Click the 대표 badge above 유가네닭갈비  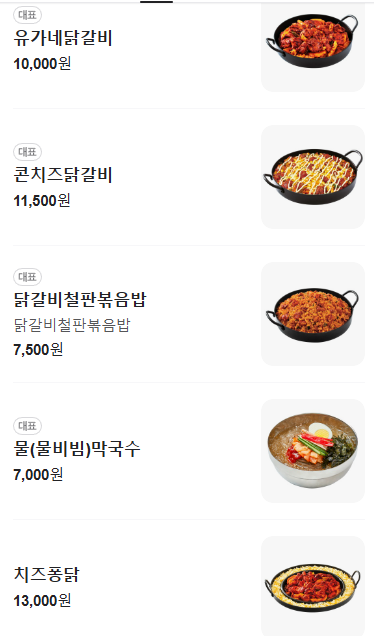(x=28, y=15)
